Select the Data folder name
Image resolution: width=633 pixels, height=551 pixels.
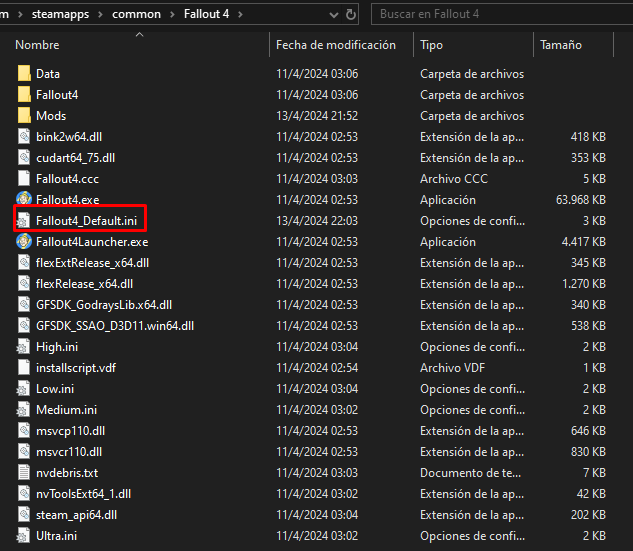(x=48, y=74)
